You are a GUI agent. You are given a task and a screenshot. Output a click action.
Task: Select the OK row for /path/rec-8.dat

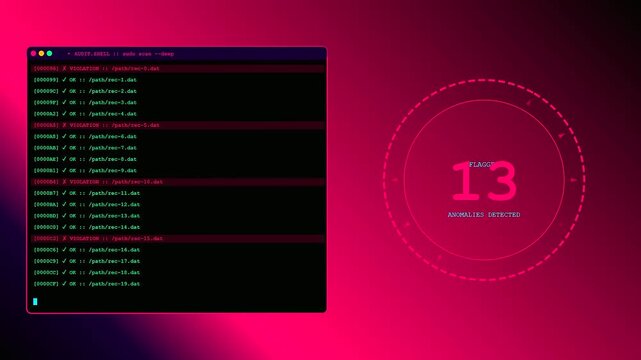click(x=178, y=159)
